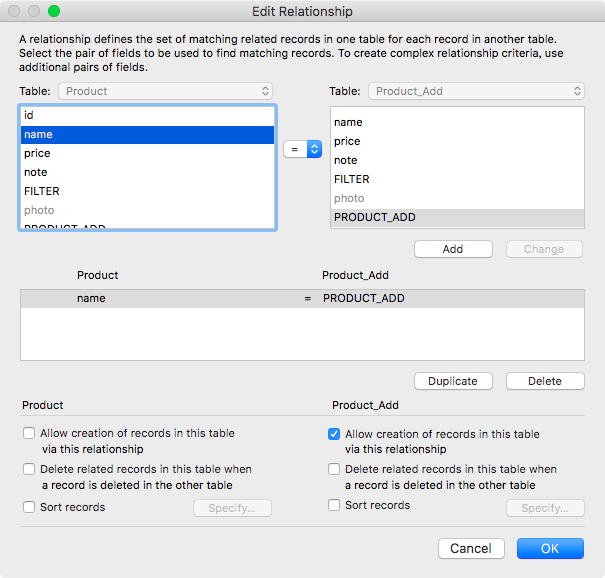Select 'id' field in Product list
The image size is (605, 578).
tap(147, 115)
